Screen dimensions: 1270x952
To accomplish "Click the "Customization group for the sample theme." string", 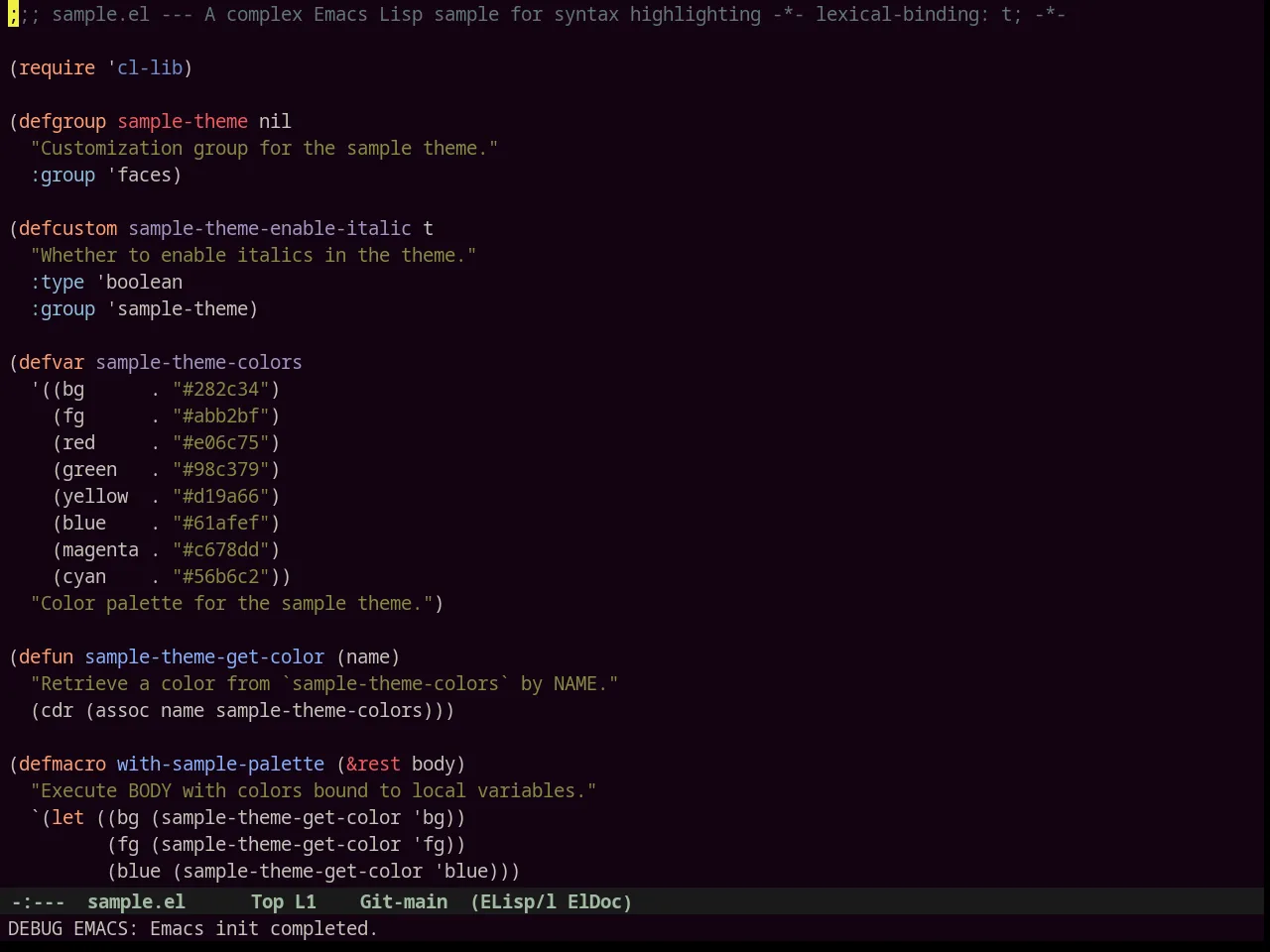I will tap(265, 148).
